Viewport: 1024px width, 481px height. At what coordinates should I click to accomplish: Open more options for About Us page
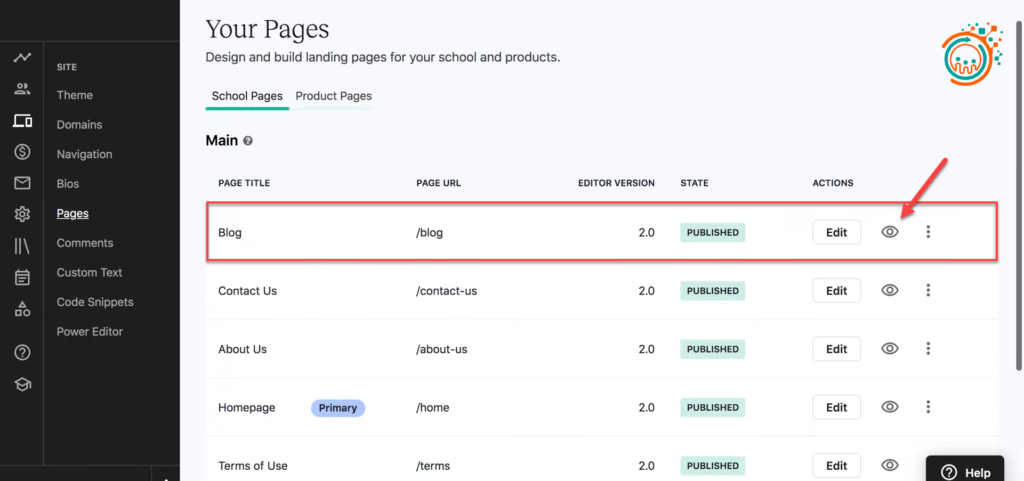pyautogui.click(x=928, y=349)
